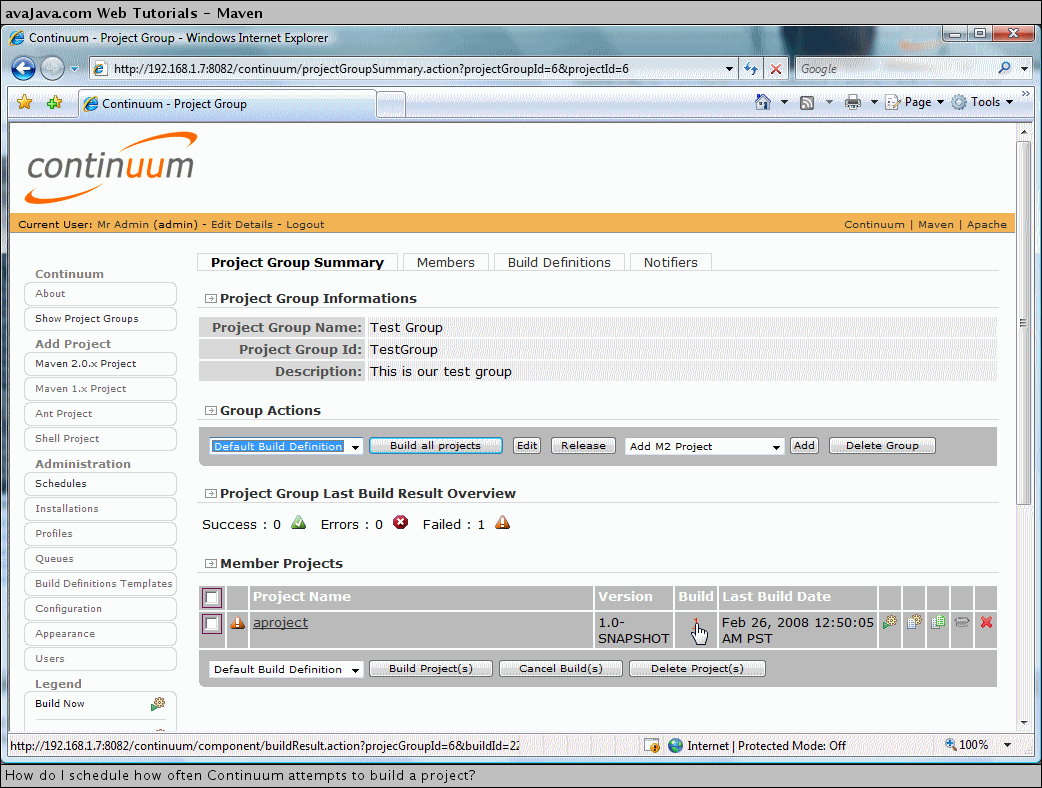Open the Schedules link in Administration

pyautogui.click(x=61, y=483)
